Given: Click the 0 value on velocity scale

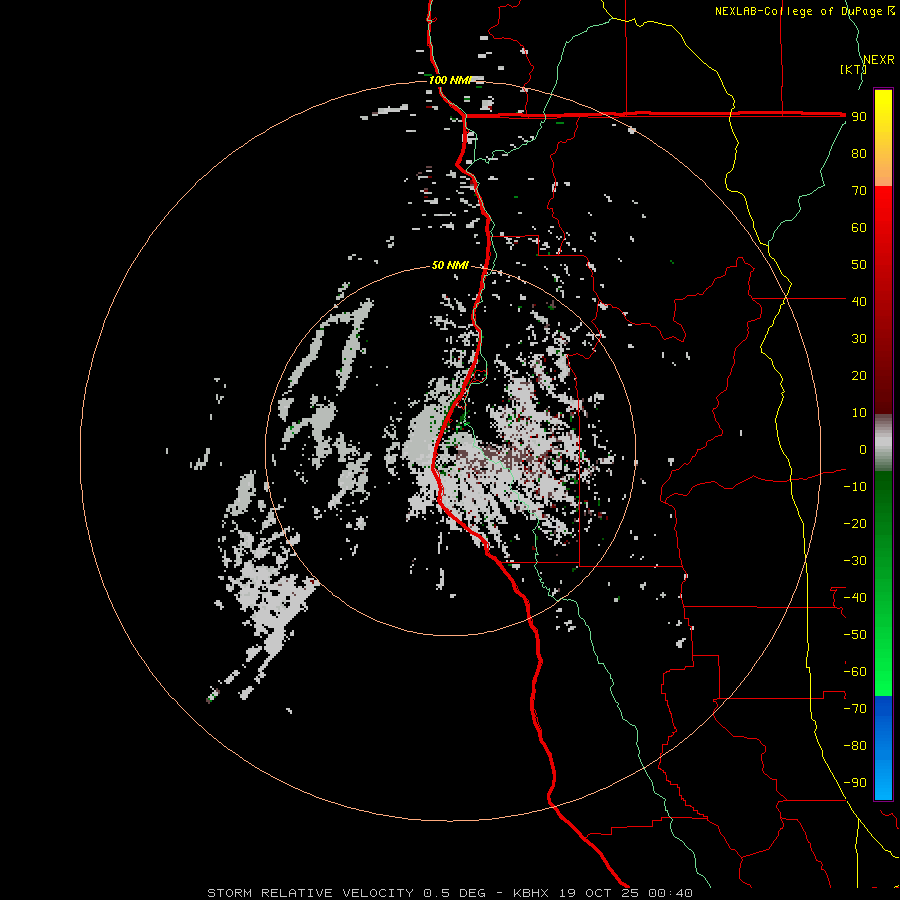Looking at the screenshot, I should [863, 449].
